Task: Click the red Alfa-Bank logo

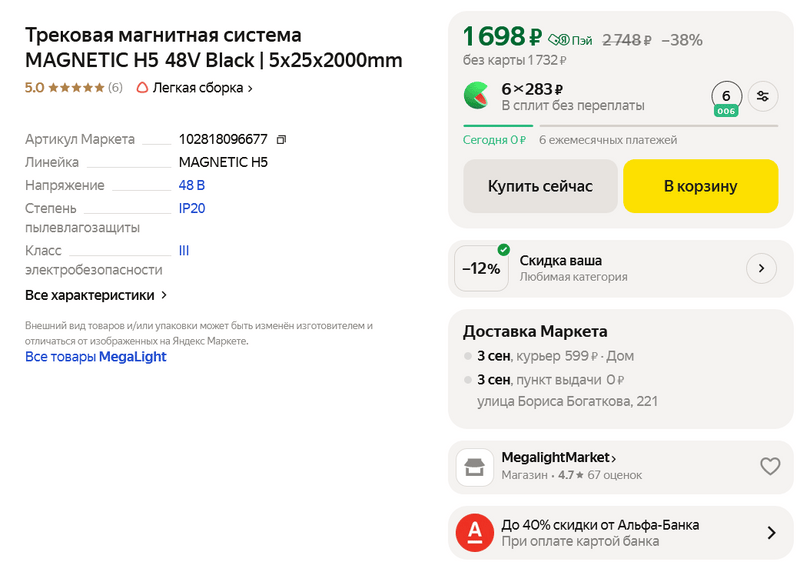Action: click(475, 533)
